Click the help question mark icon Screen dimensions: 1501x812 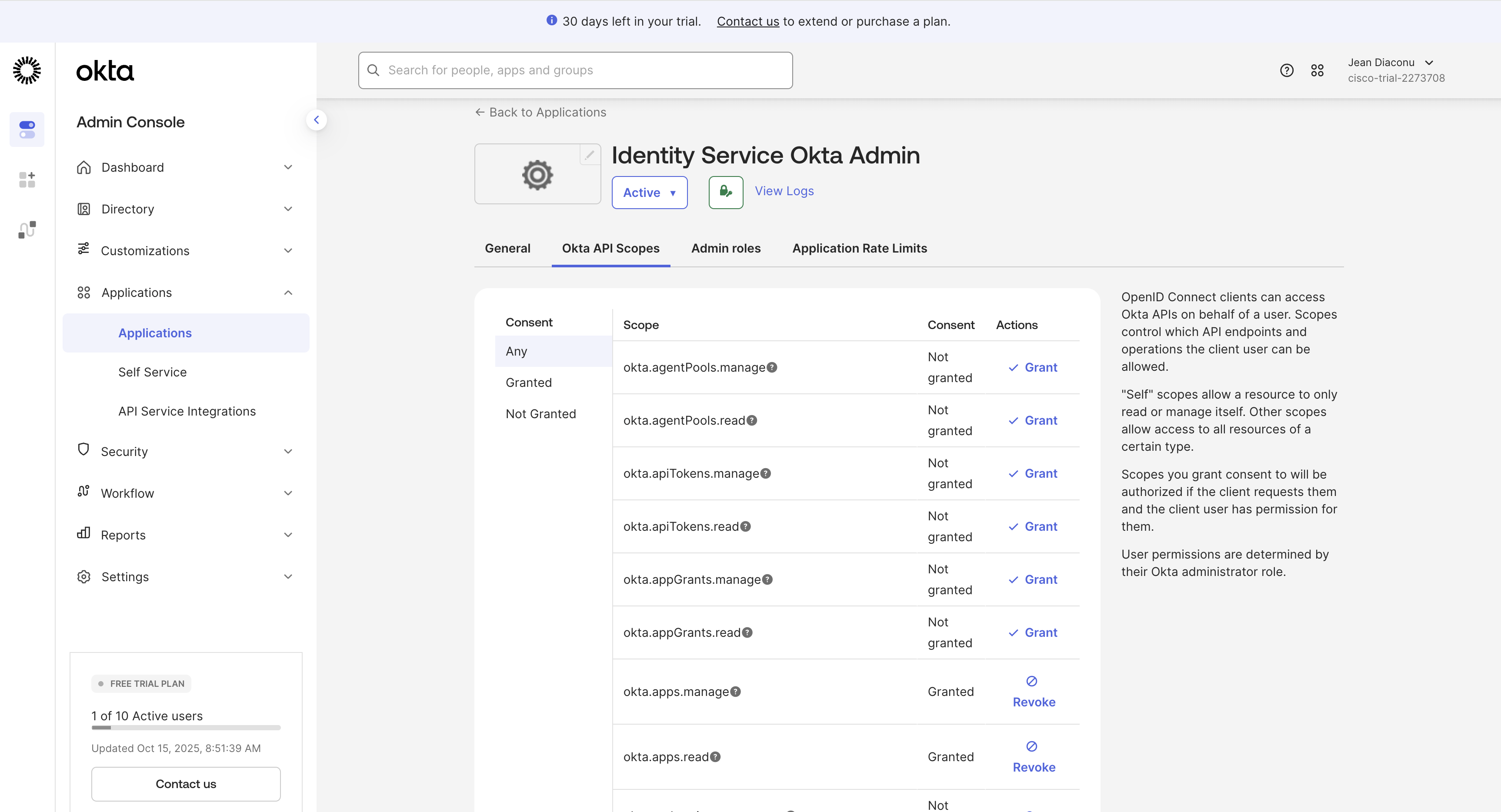click(x=1287, y=70)
